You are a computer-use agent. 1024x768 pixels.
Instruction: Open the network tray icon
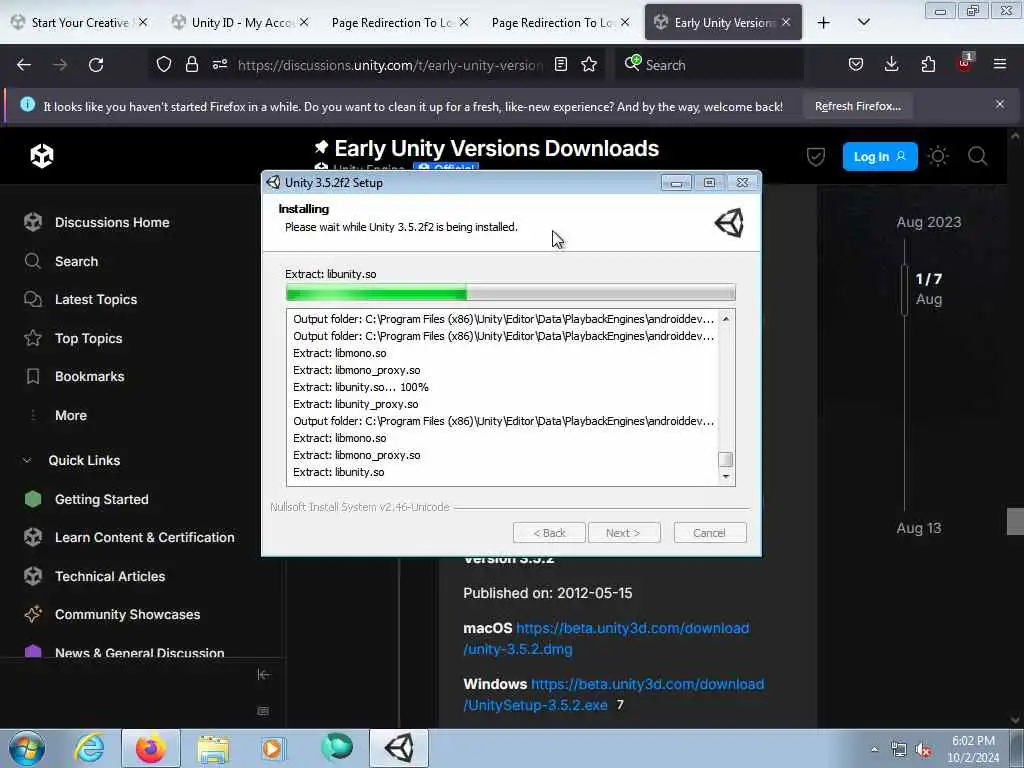pos(899,750)
